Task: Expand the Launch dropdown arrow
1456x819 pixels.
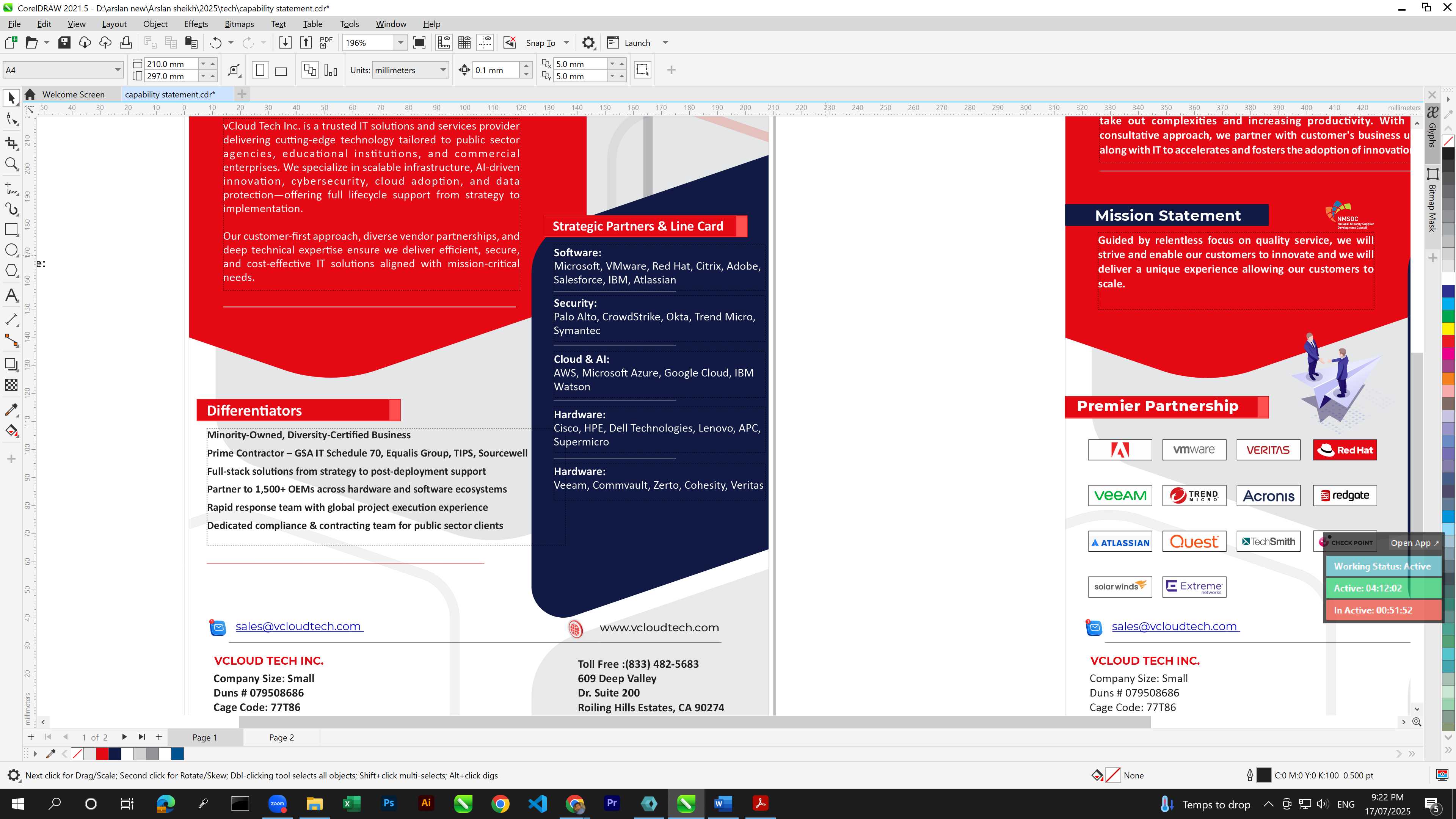Action: click(665, 43)
